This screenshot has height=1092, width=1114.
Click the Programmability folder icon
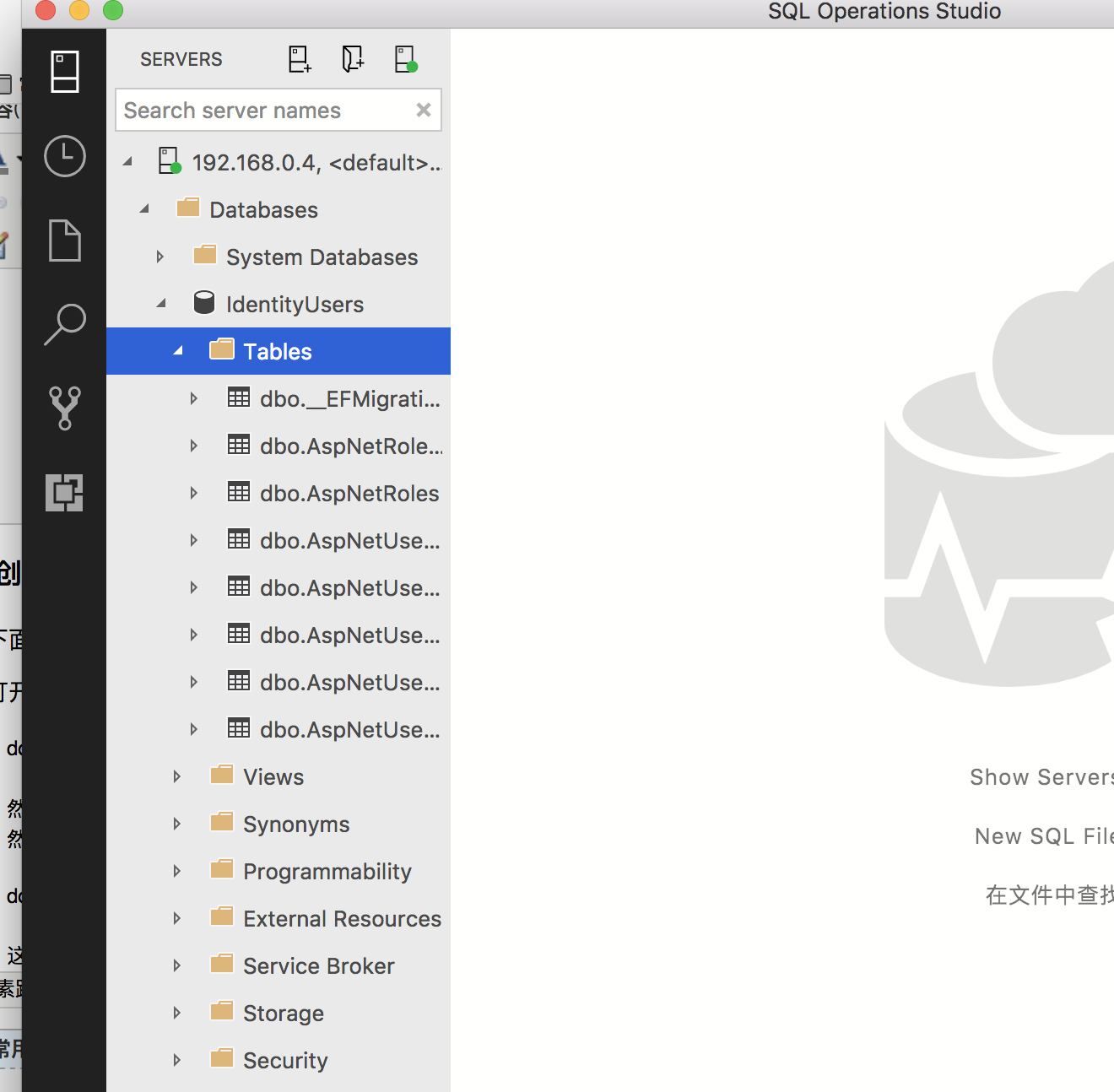click(x=222, y=869)
